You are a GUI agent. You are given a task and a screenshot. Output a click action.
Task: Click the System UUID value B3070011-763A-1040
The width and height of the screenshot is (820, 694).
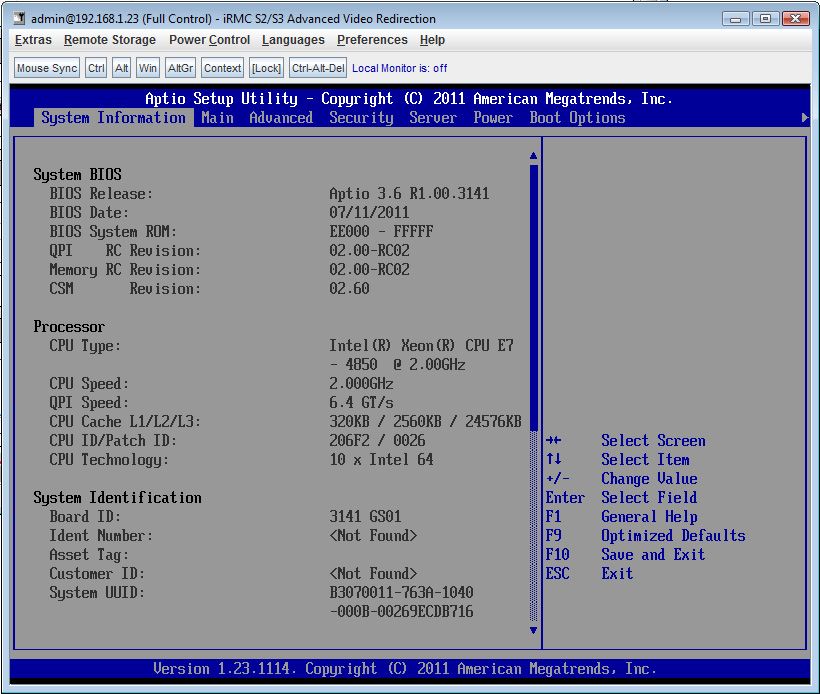coord(402,592)
